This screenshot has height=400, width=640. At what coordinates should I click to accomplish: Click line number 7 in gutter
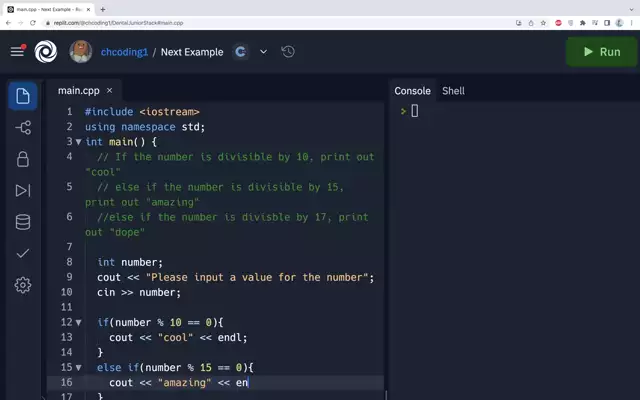[x=69, y=247]
